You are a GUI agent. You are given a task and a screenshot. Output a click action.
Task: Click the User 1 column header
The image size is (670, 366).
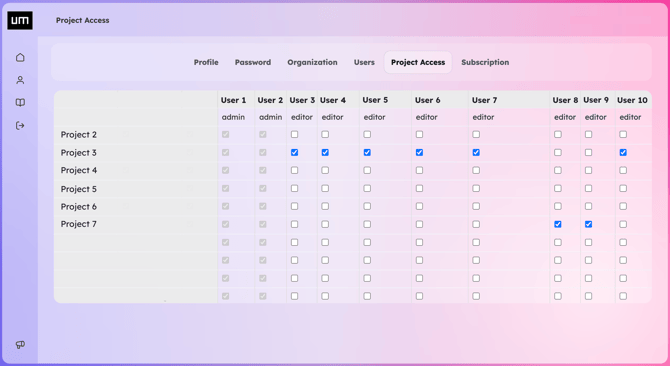[x=233, y=100]
